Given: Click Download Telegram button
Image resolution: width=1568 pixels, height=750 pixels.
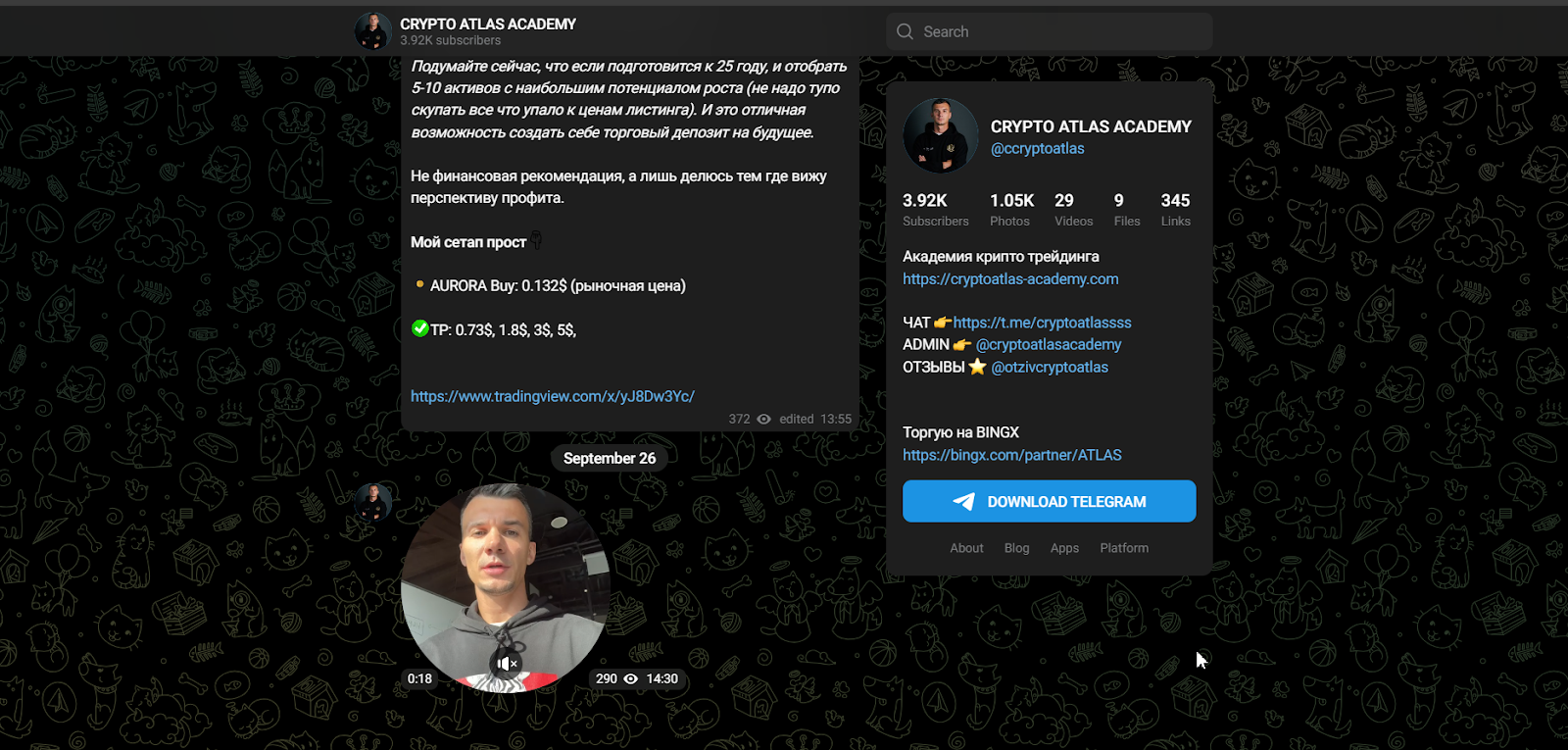Looking at the screenshot, I should click(x=1050, y=501).
